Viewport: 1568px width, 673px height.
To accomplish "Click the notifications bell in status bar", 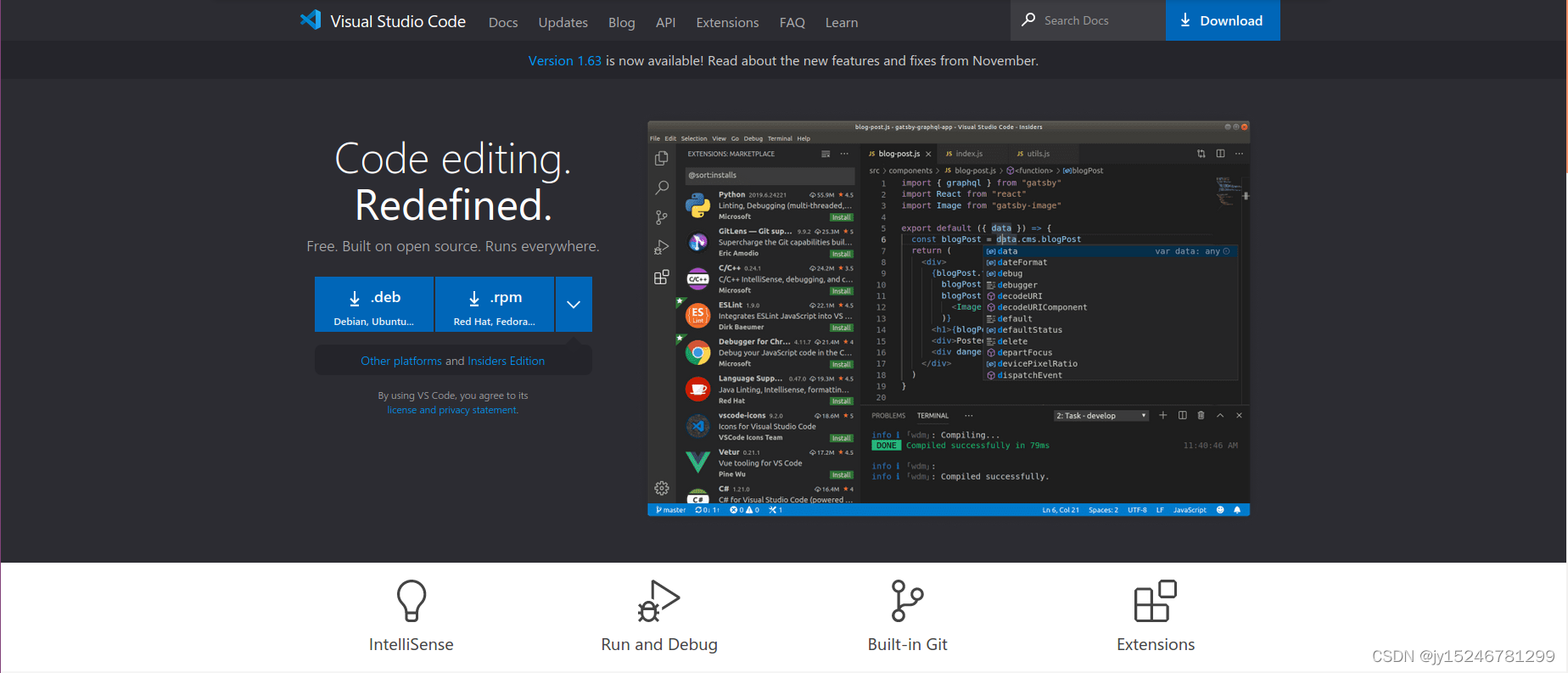I will click(x=1237, y=510).
